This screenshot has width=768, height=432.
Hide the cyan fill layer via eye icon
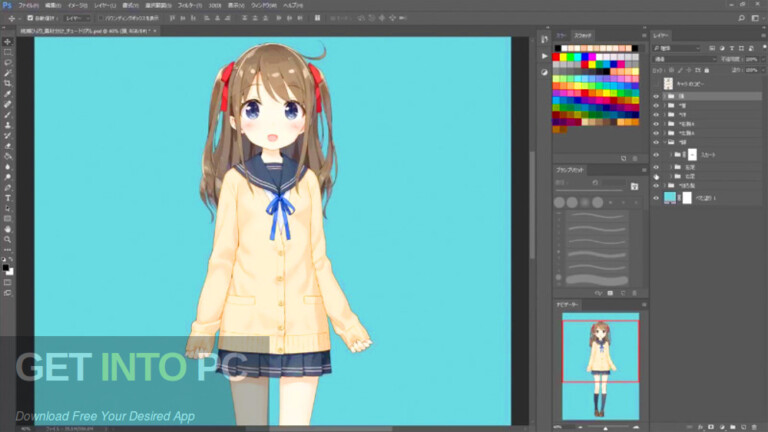click(656, 198)
